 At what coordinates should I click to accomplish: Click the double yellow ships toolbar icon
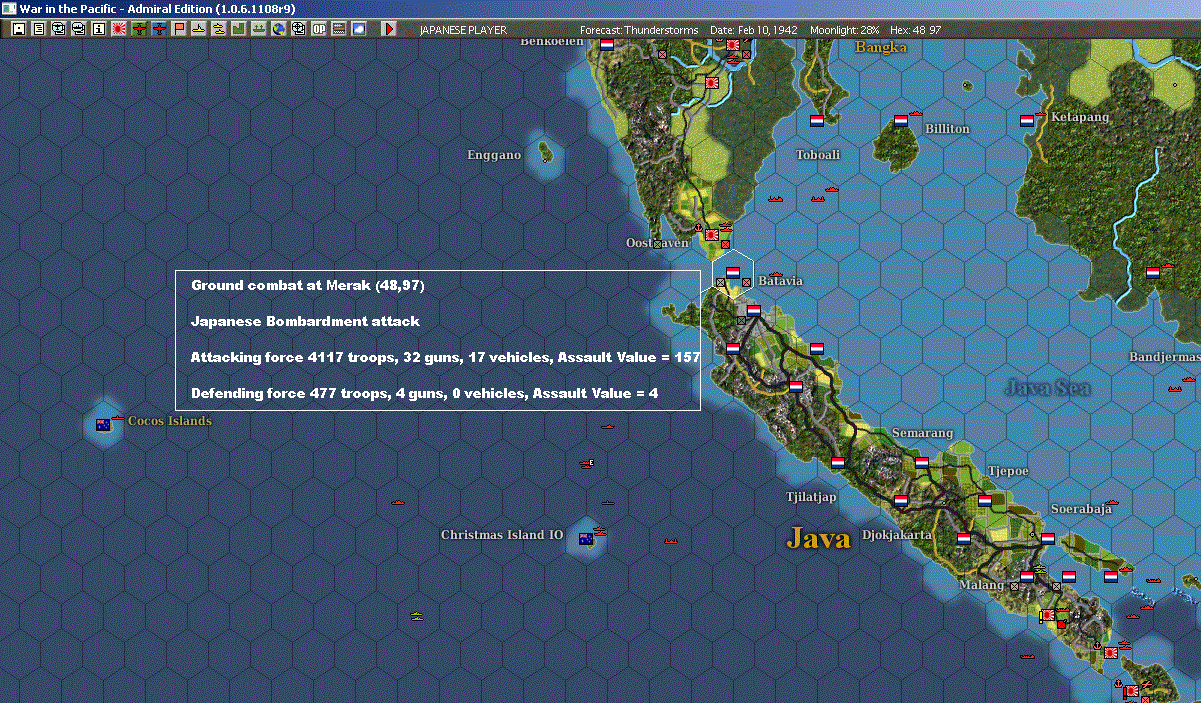click(218, 29)
